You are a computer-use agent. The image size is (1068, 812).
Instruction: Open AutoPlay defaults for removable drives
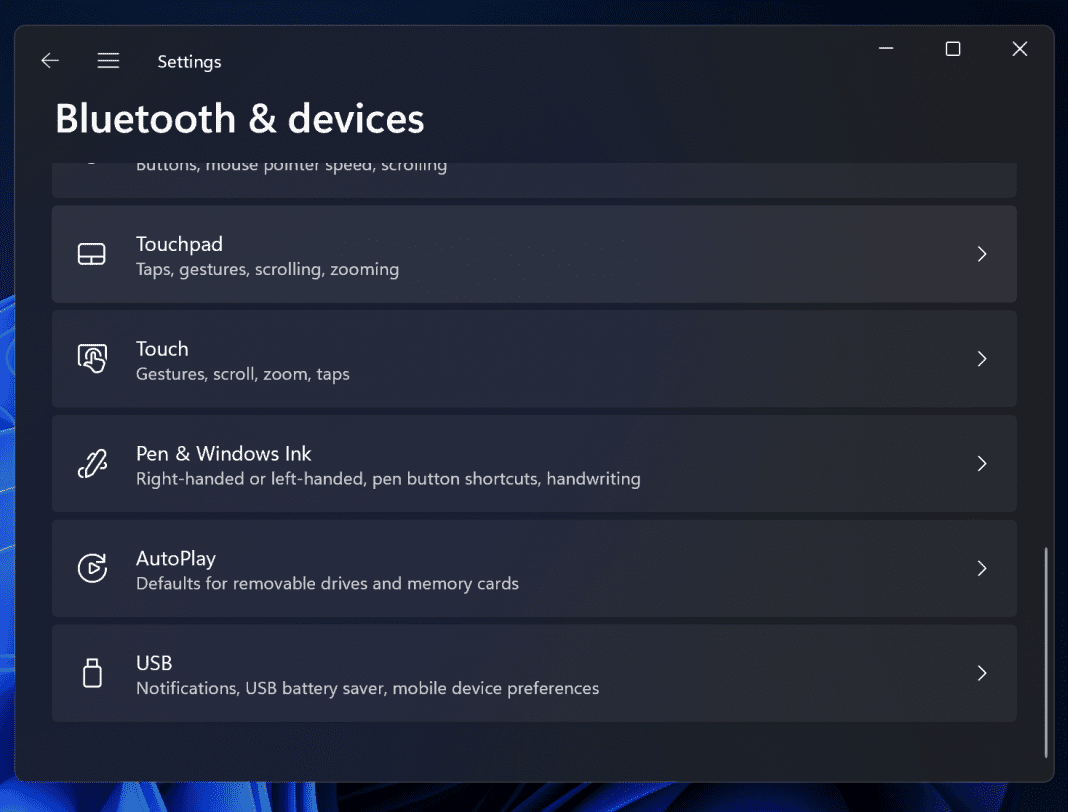327,584
